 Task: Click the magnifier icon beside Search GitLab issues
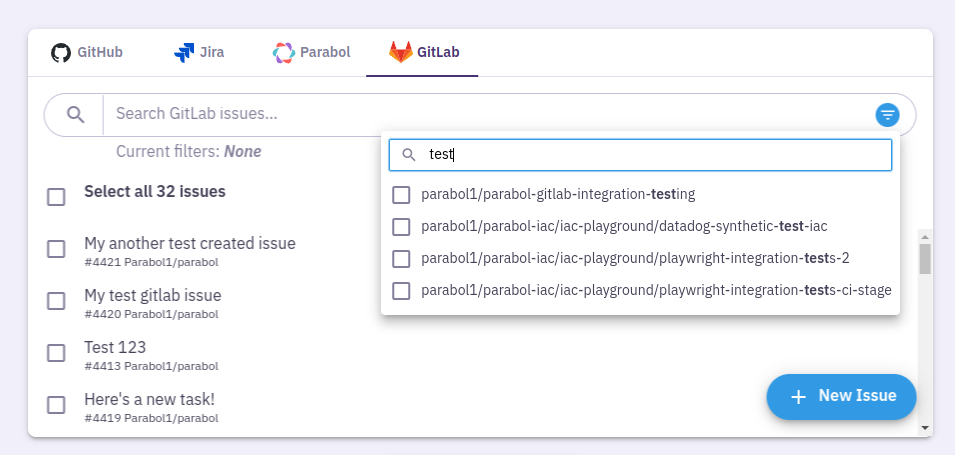75,114
